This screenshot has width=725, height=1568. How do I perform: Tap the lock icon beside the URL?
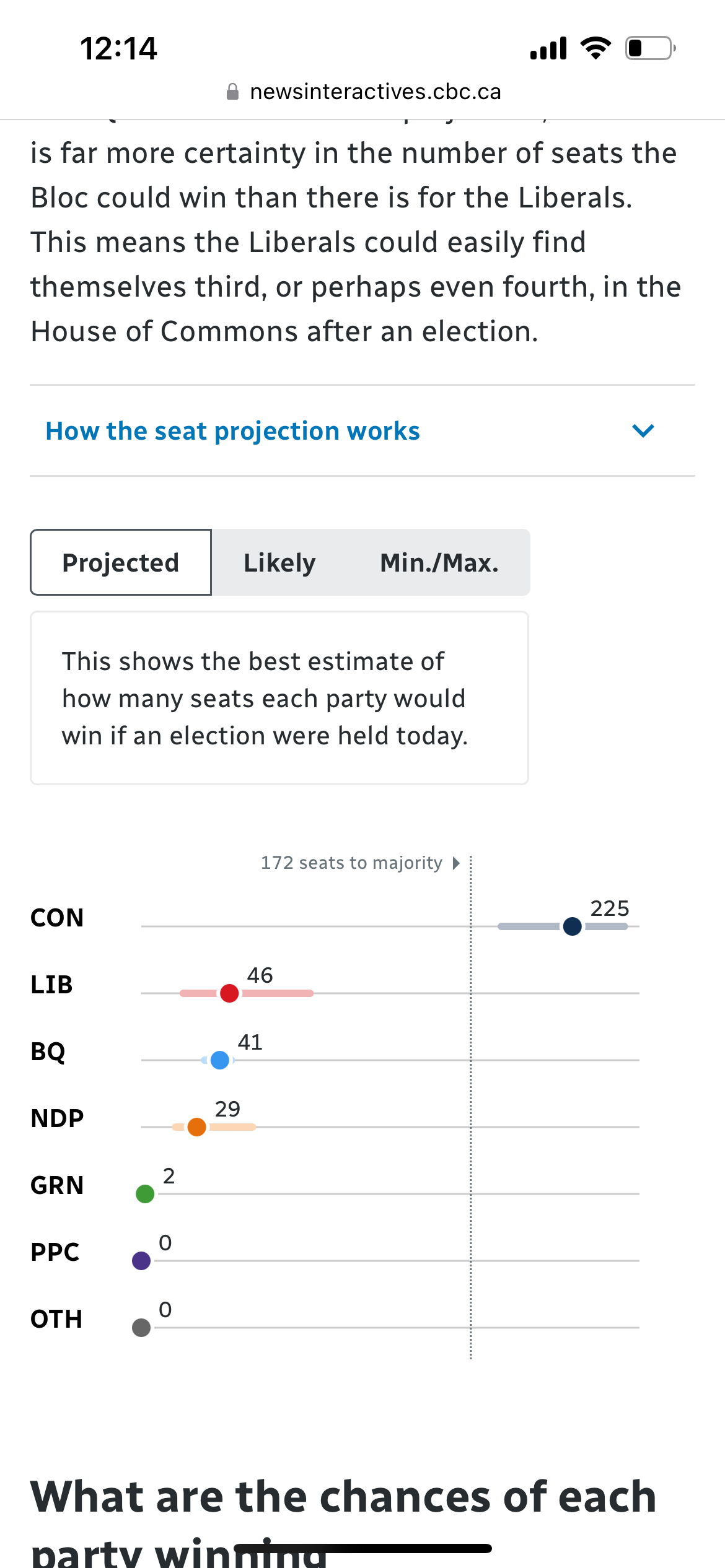tap(232, 92)
